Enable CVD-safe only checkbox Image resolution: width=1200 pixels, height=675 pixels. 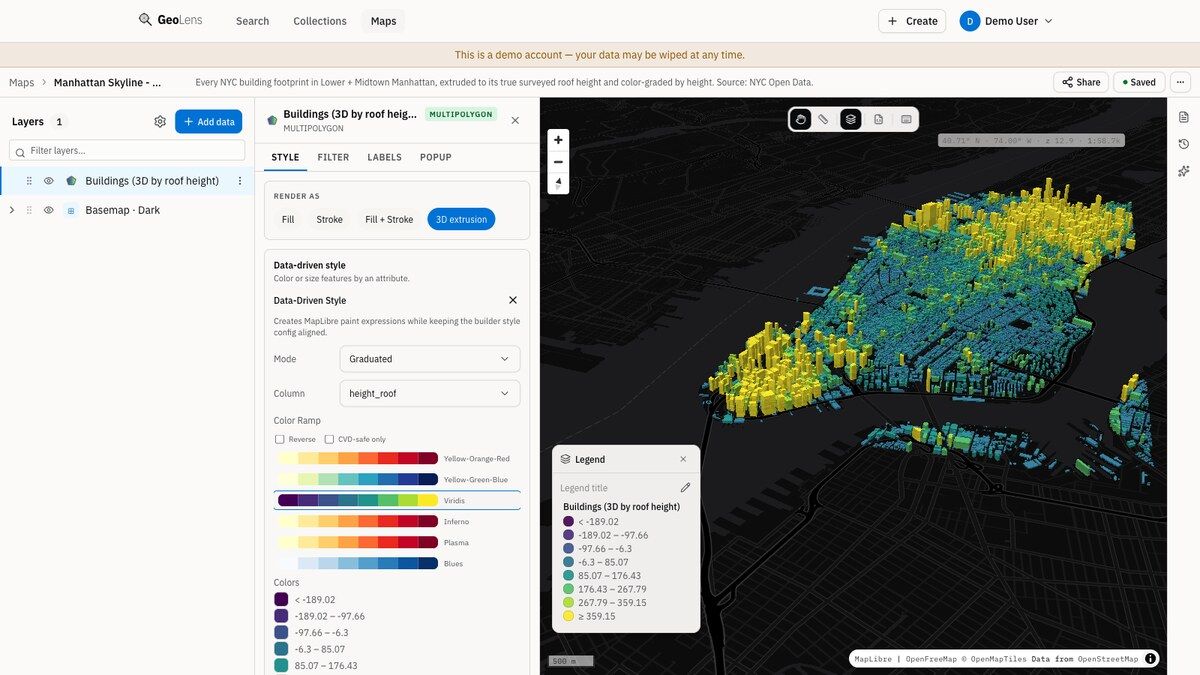(329, 439)
